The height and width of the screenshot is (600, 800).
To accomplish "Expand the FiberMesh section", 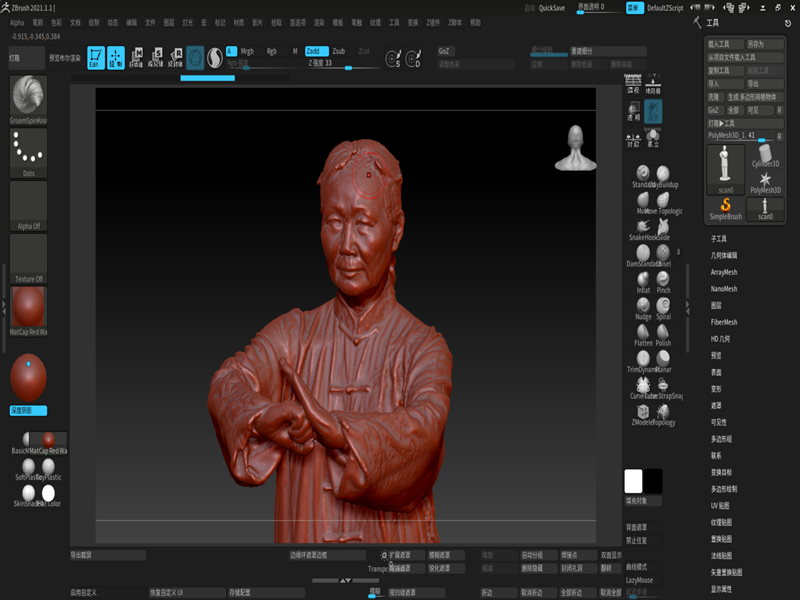I will 724,322.
